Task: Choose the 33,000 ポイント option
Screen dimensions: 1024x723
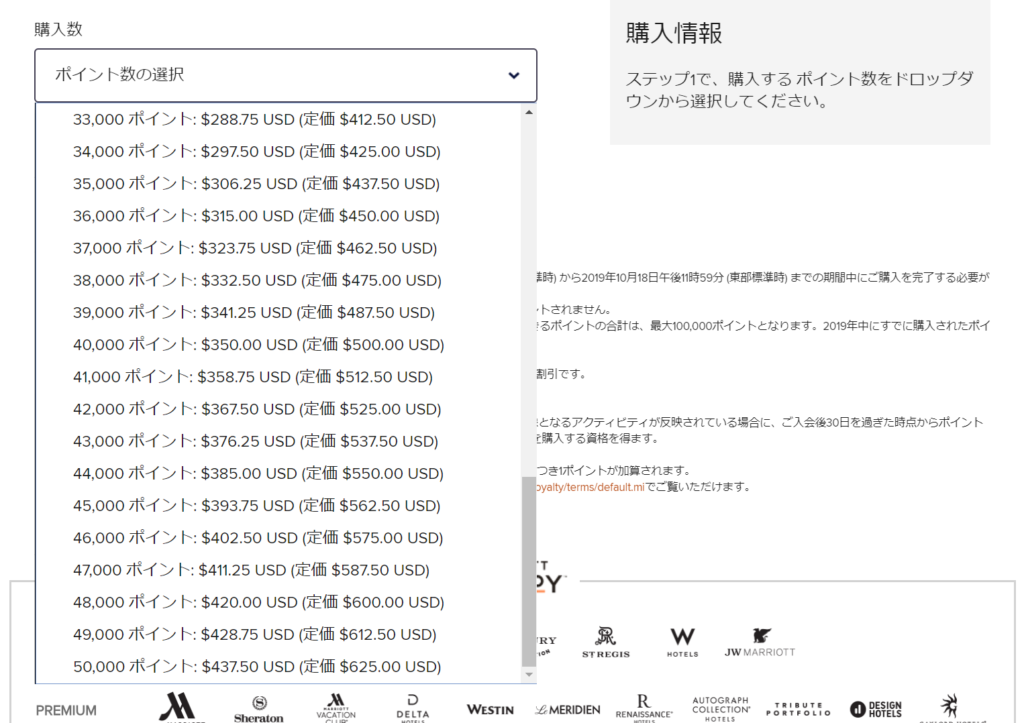Action: click(254, 120)
